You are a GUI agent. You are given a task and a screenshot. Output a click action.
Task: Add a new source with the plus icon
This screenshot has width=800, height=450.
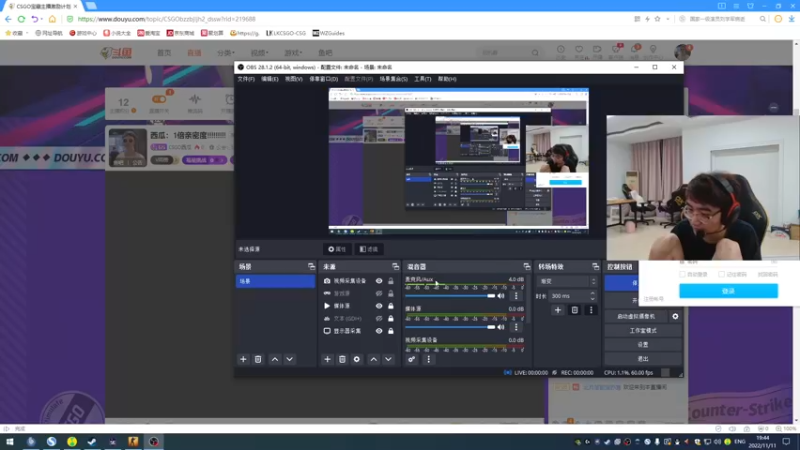point(328,359)
